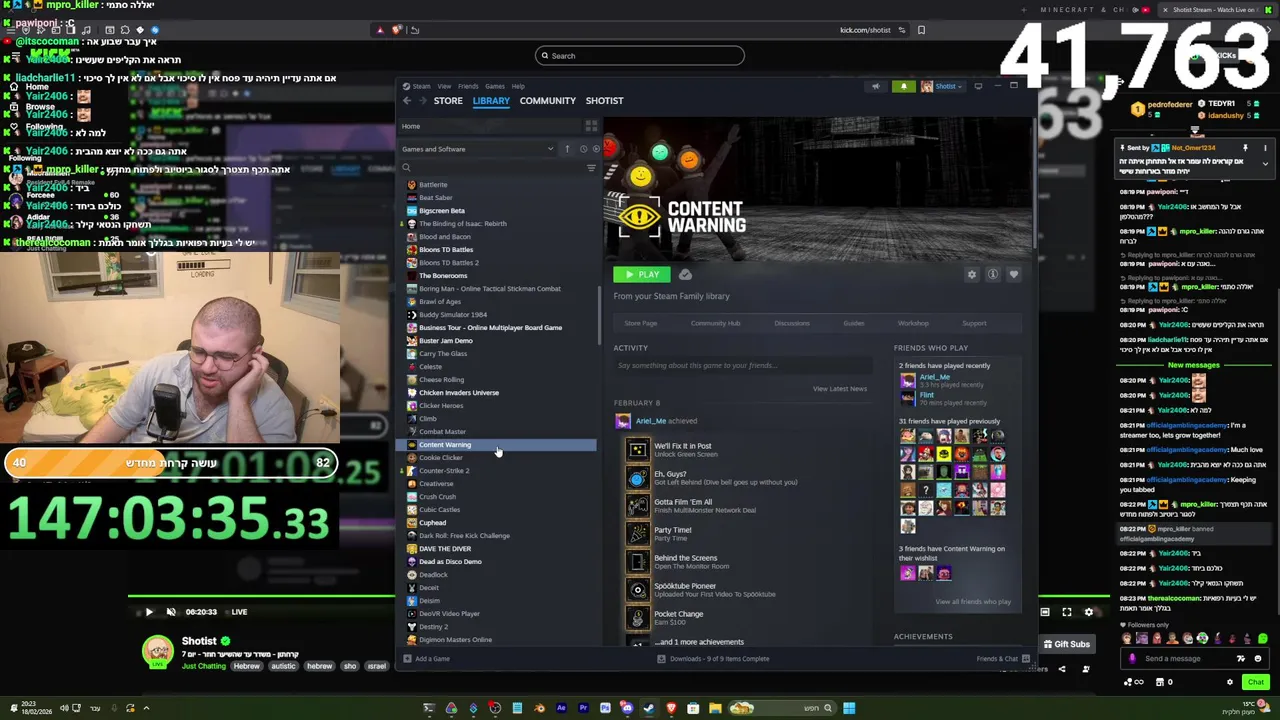Expand the Games and Software filter dropdown
The image size is (1280, 720).
coord(478,149)
